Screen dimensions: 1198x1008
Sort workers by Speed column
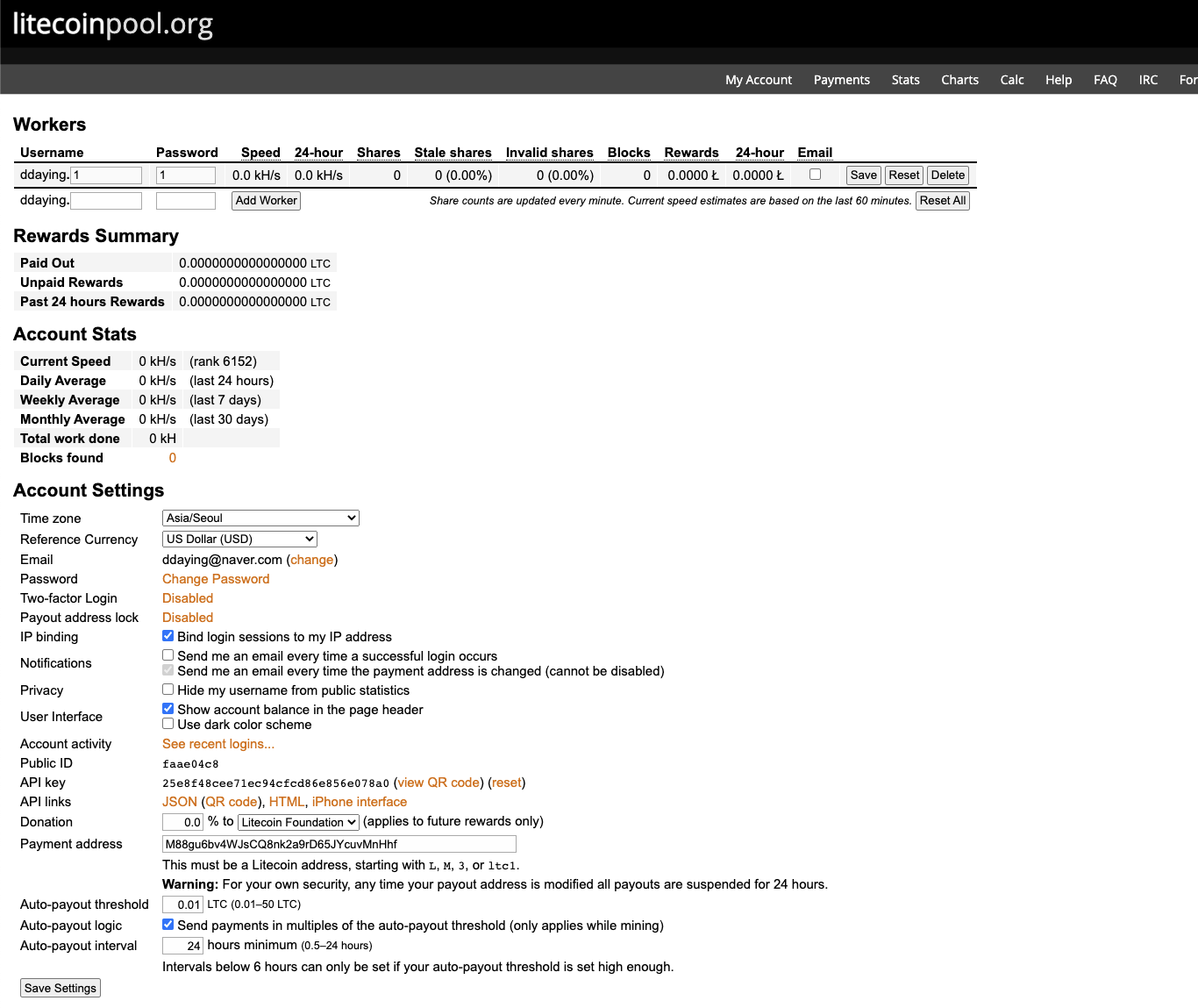point(260,153)
